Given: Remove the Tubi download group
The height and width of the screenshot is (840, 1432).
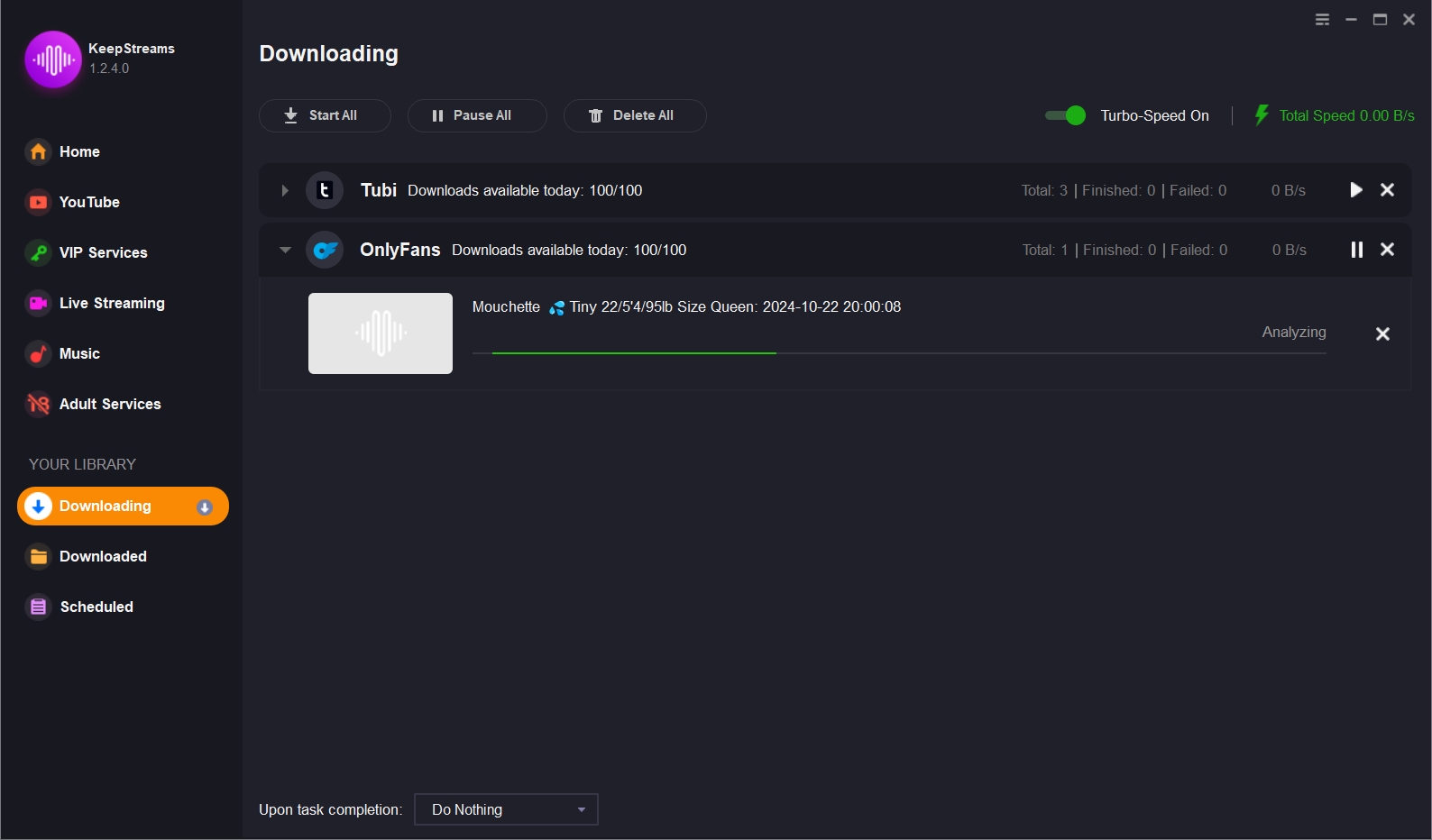Looking at the screenshot, I should click(x=1387, y=190).
